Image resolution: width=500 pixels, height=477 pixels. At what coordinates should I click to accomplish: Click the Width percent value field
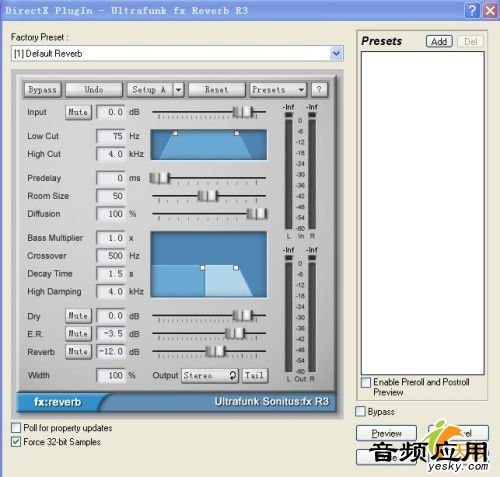(111, 376)
